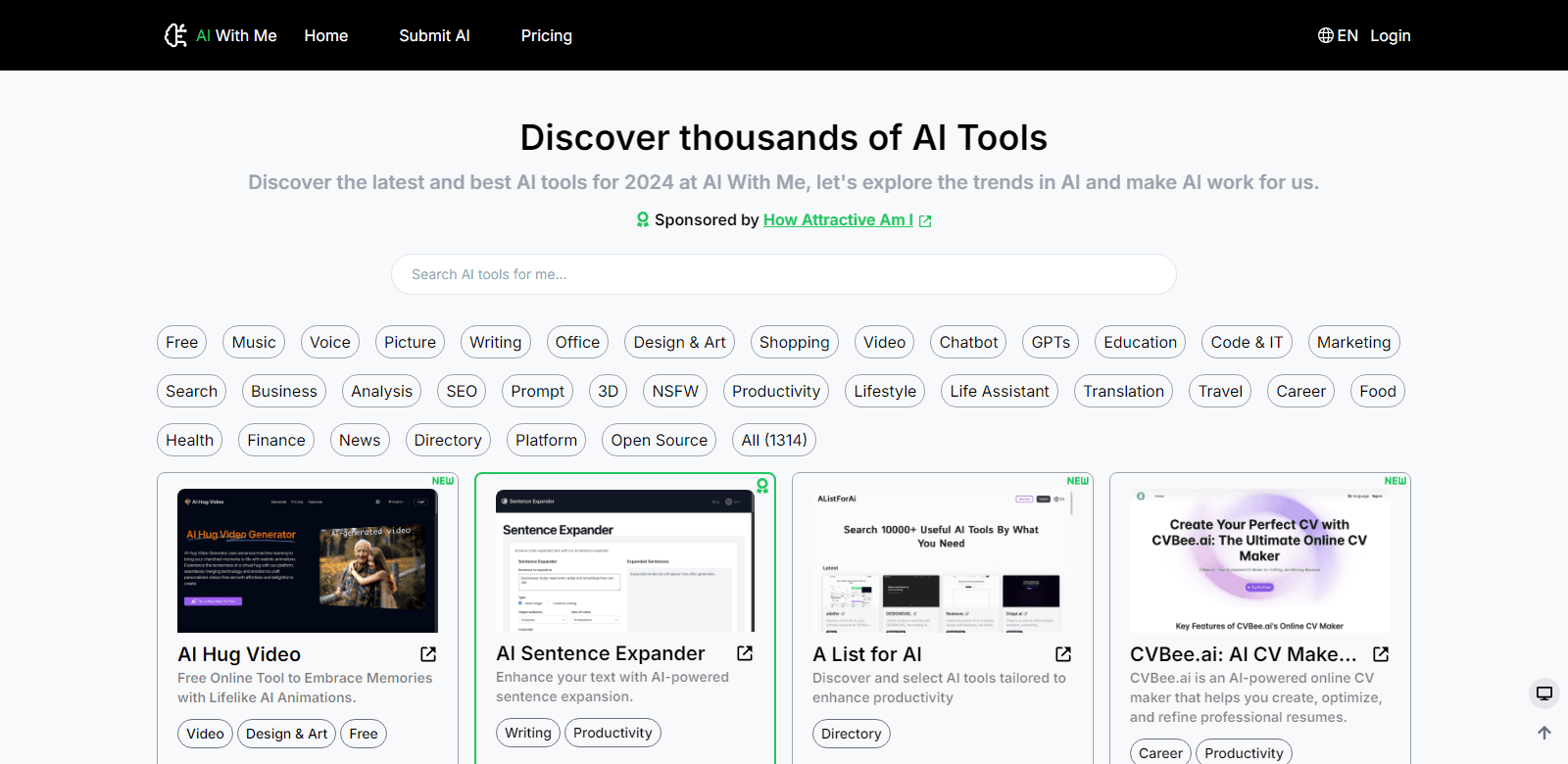
Task: Filter tools by Analysis
Action: (x=382, y=391)
